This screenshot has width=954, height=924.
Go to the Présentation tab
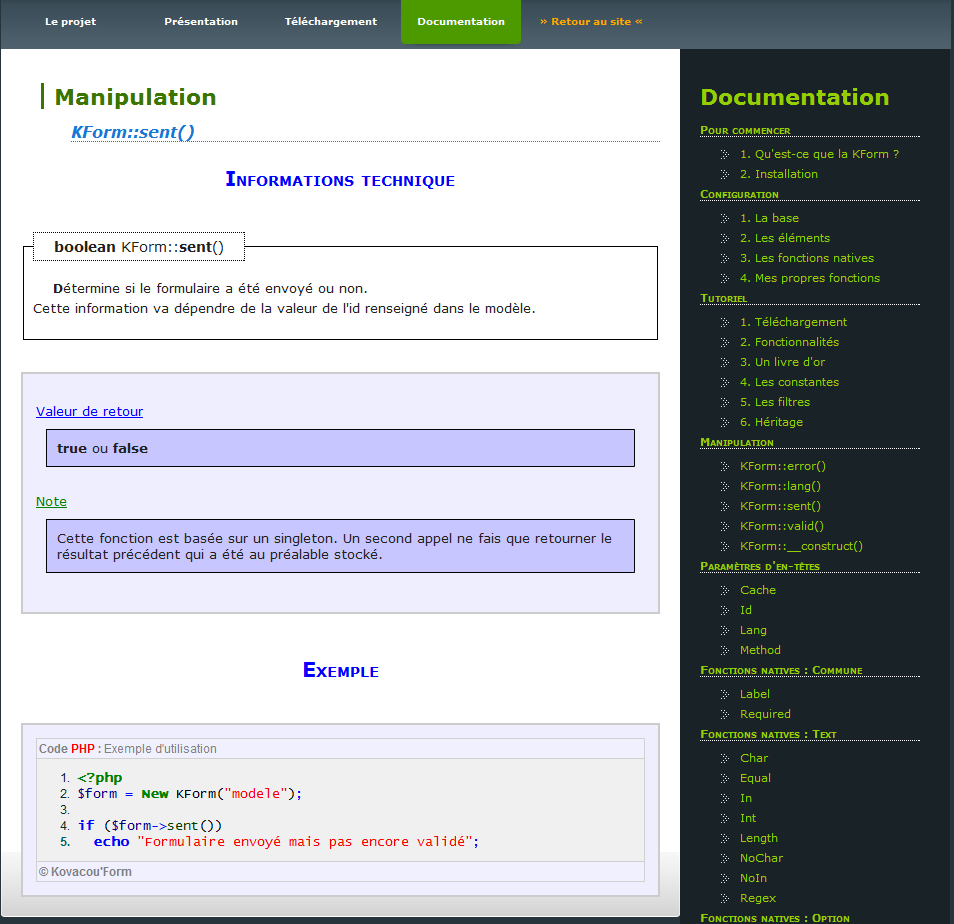click(x=201, y=22)
